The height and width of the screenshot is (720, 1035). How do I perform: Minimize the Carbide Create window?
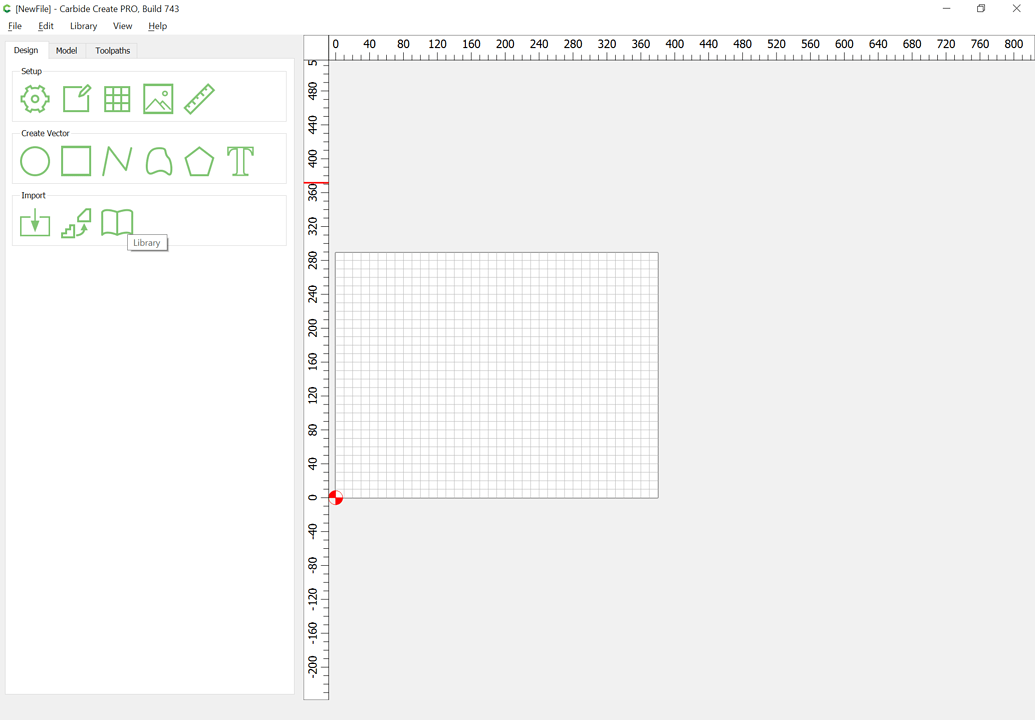pyautogui.click(x=947, y=9)
